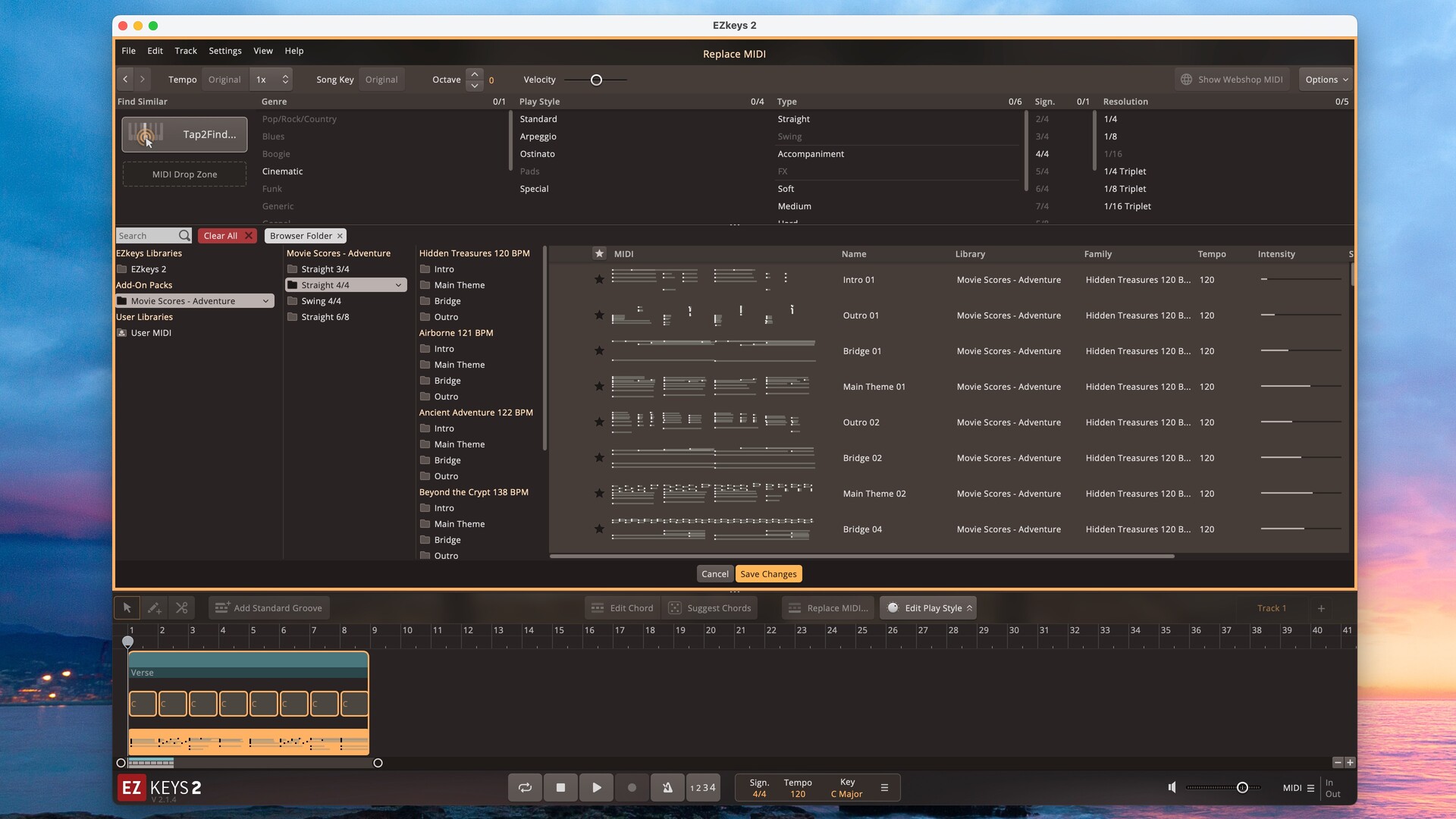Toggle the metronome button
1456x819 pixels.
coord(667,787)
